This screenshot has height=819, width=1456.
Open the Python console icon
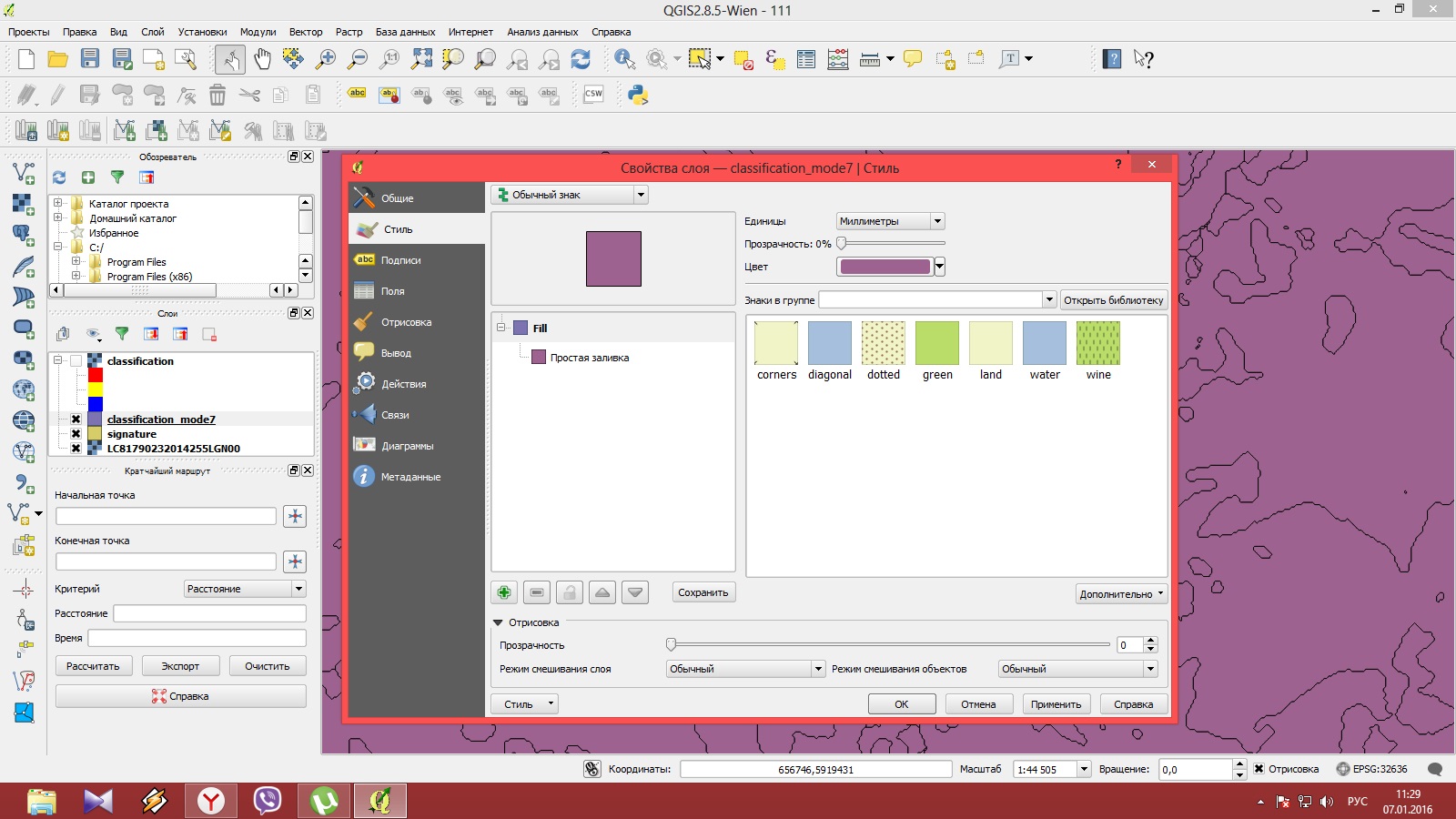click(x=638, y=95)
